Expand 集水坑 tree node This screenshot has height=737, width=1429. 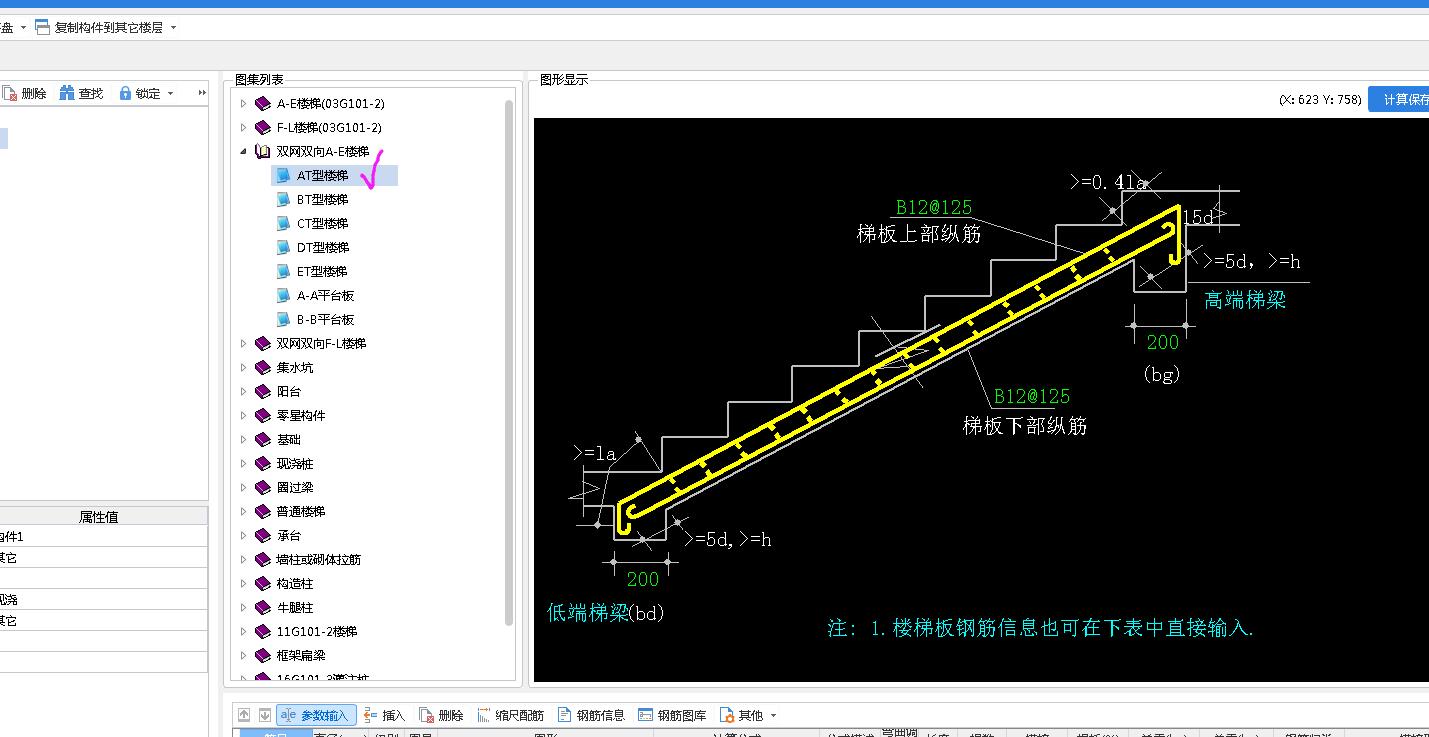click(x=243, y=367)
